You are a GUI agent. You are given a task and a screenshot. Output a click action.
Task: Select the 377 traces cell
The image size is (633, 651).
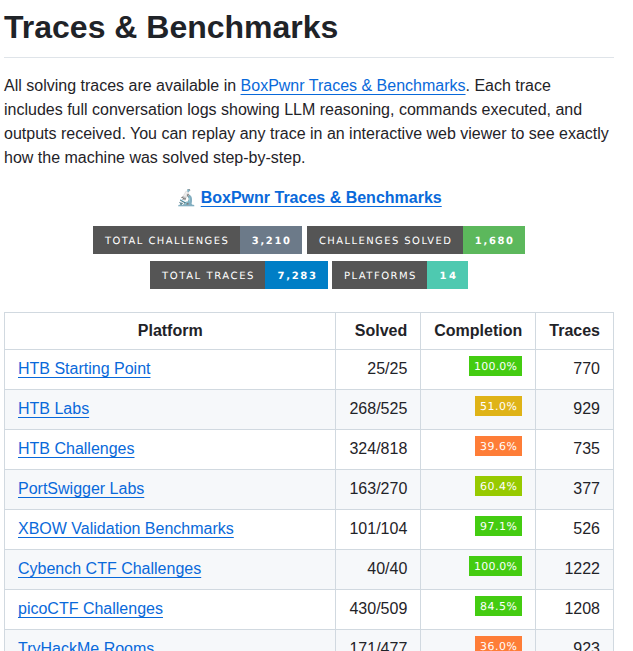574,489
